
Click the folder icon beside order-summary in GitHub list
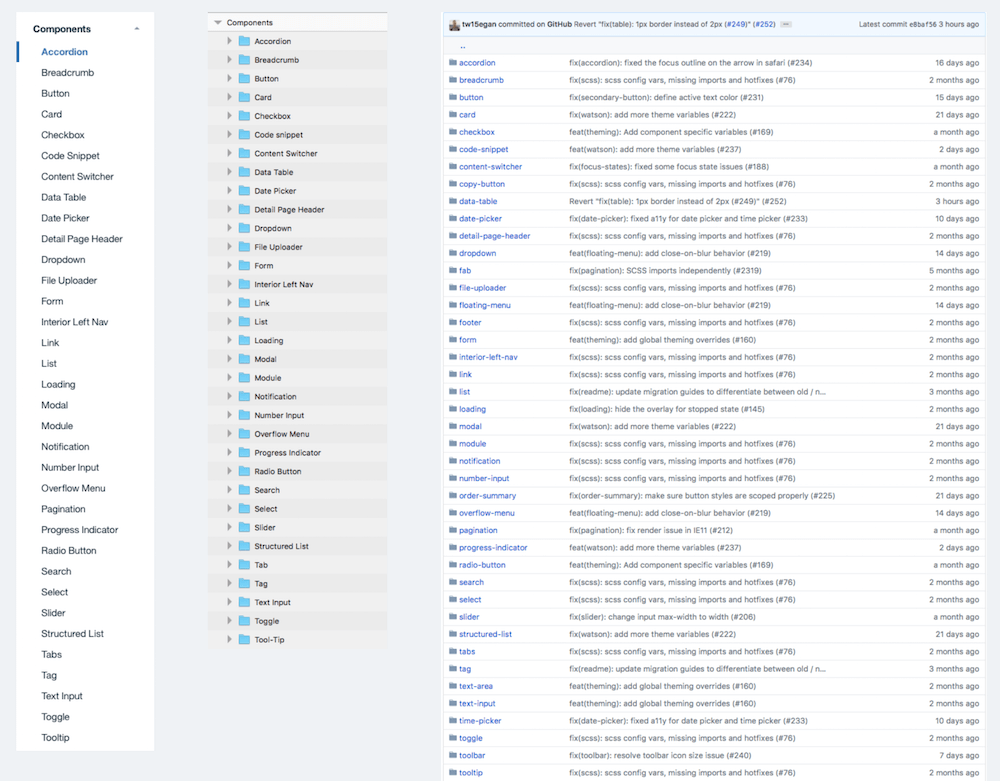(453, 495)
